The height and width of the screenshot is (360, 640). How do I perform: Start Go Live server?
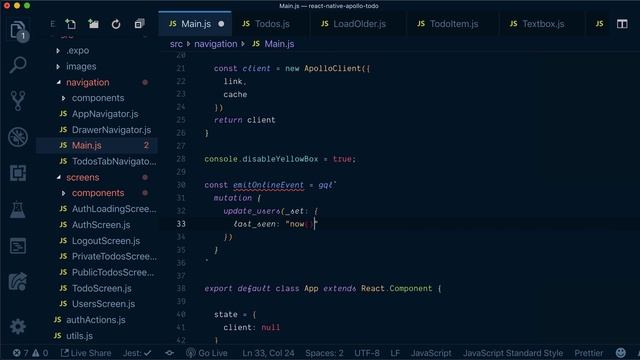point(207,353)
